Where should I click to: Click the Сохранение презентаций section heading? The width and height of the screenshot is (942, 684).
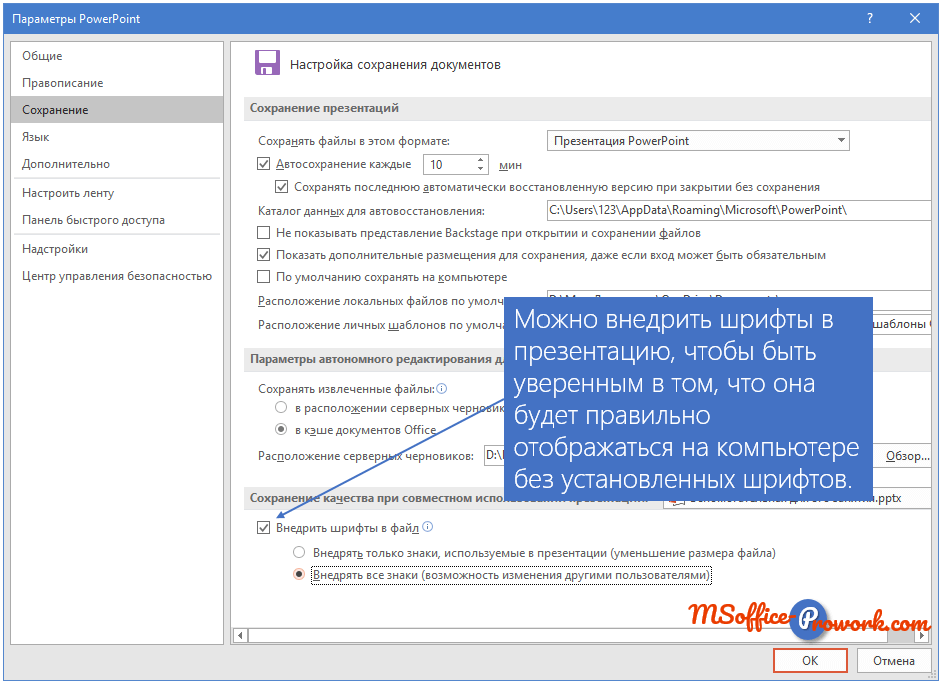[324, 108]
